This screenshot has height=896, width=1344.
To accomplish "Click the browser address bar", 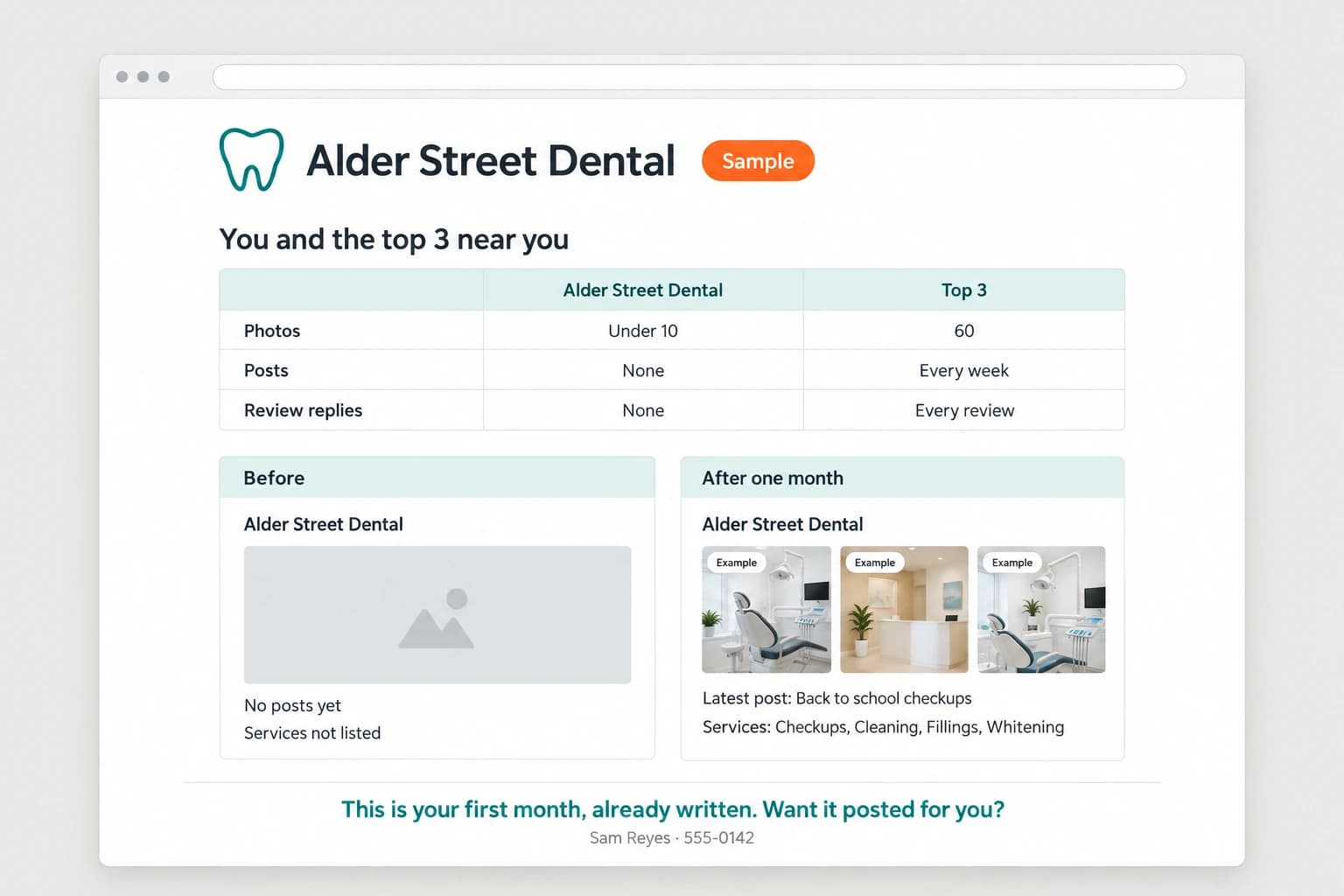I will [699, 77].
